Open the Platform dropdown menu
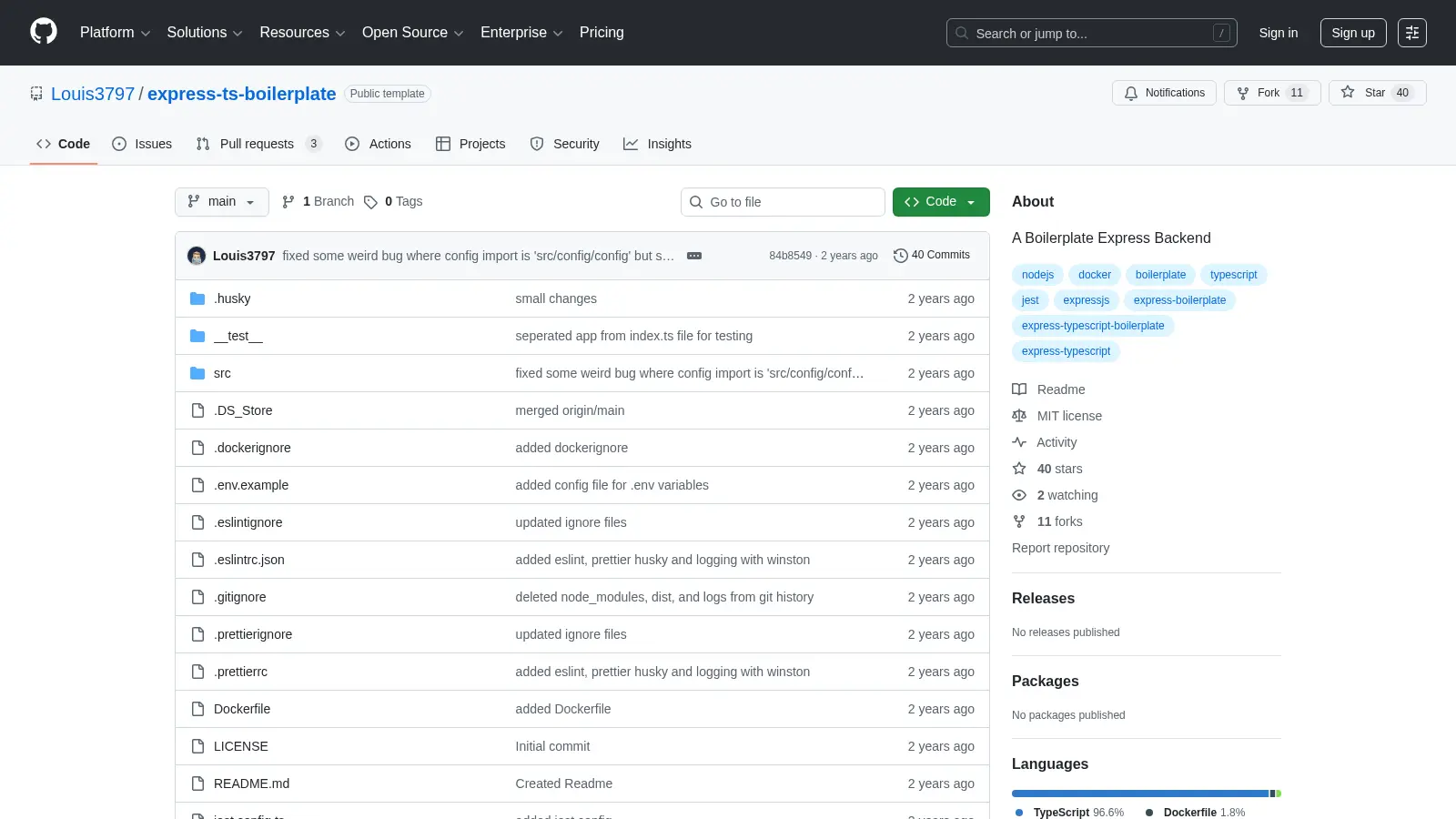This screenshot has height=819, width=1456. point(115,33)
